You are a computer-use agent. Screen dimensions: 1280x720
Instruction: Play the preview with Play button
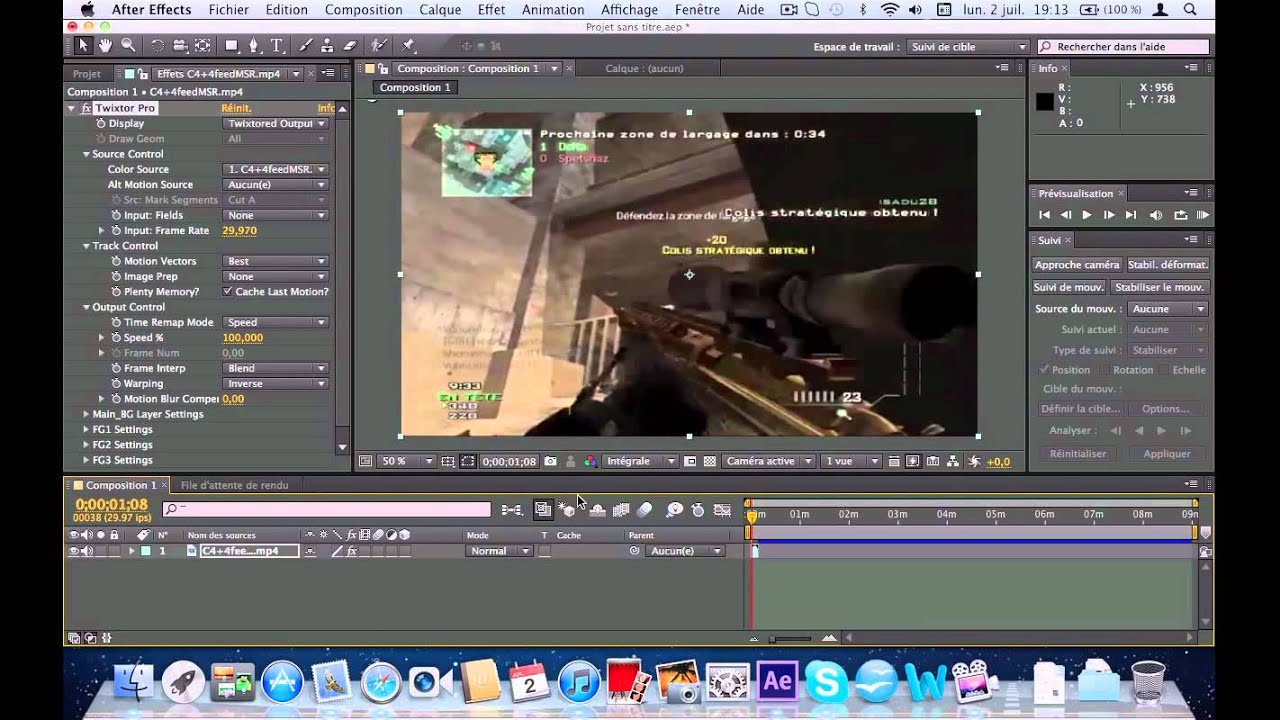1087,215
